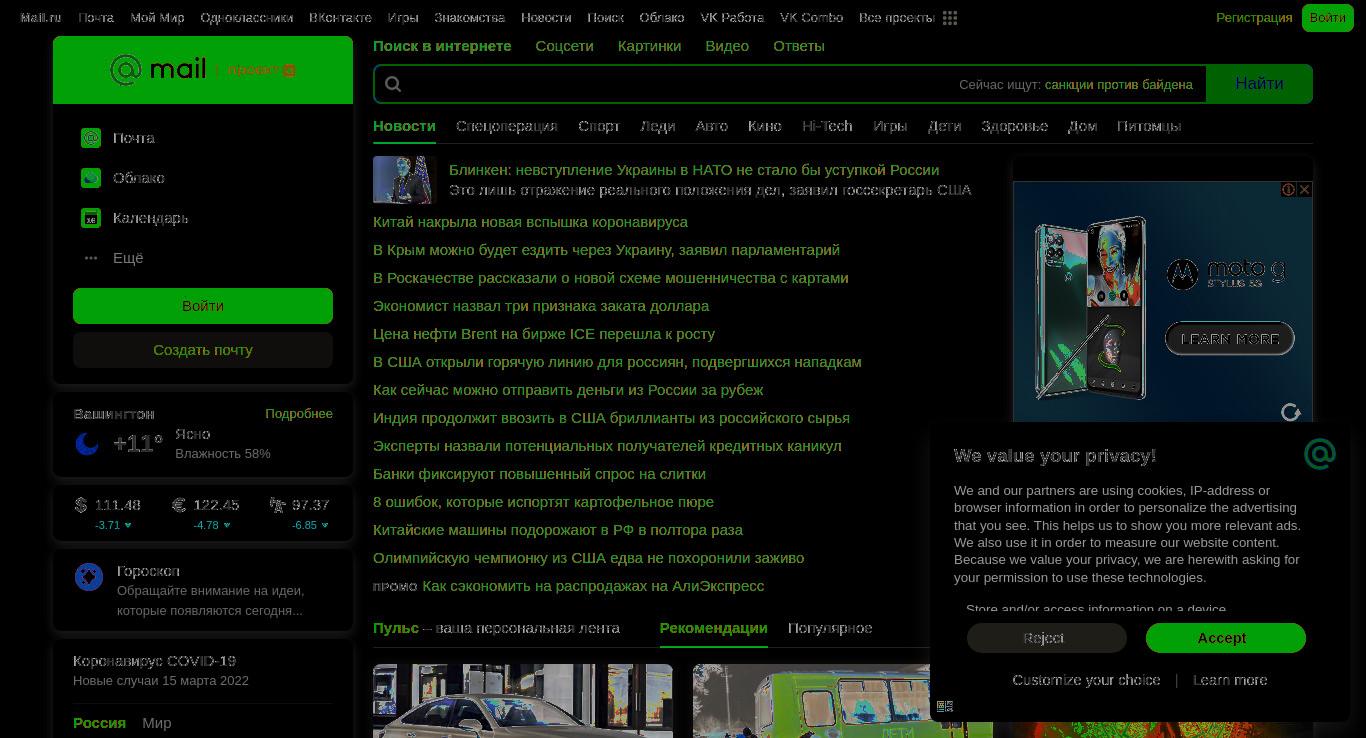Select Россия in COVID widget
1366x738 pixels.
99,723
